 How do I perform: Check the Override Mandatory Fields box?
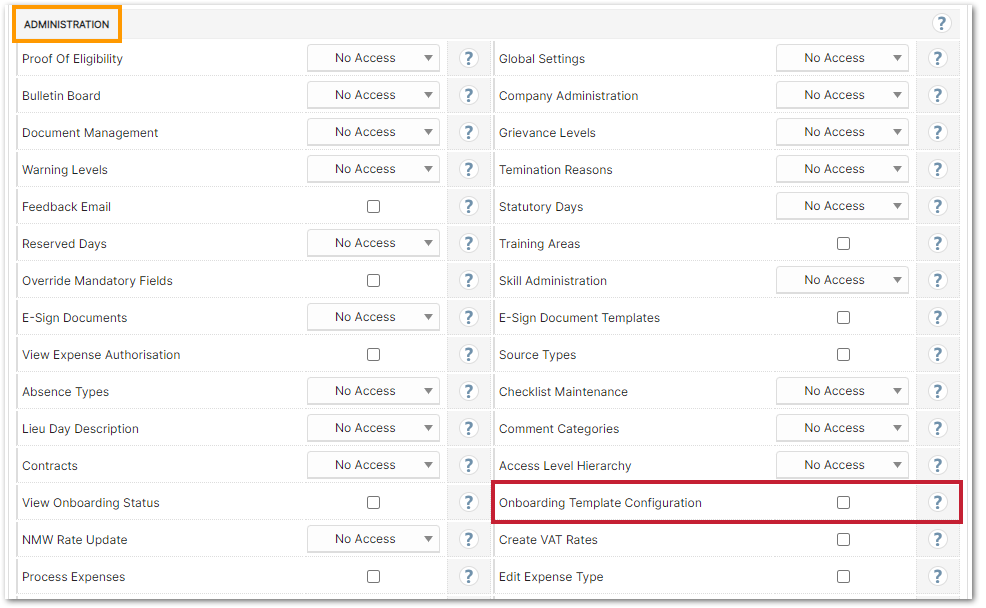[x=373, y=281]
